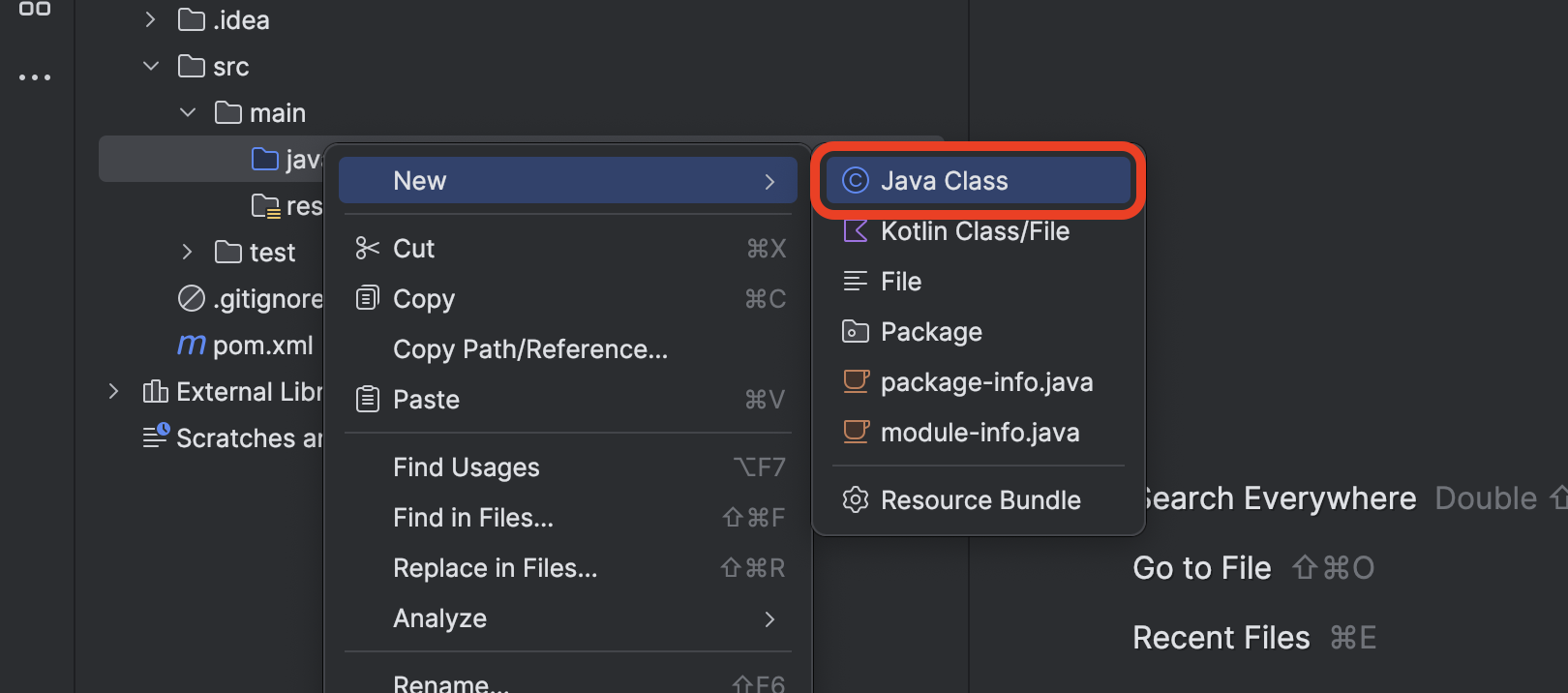The image size is (1568, 693).
Task: Click the Paste icon in the context menu
Action: click(x=368, y=399)
